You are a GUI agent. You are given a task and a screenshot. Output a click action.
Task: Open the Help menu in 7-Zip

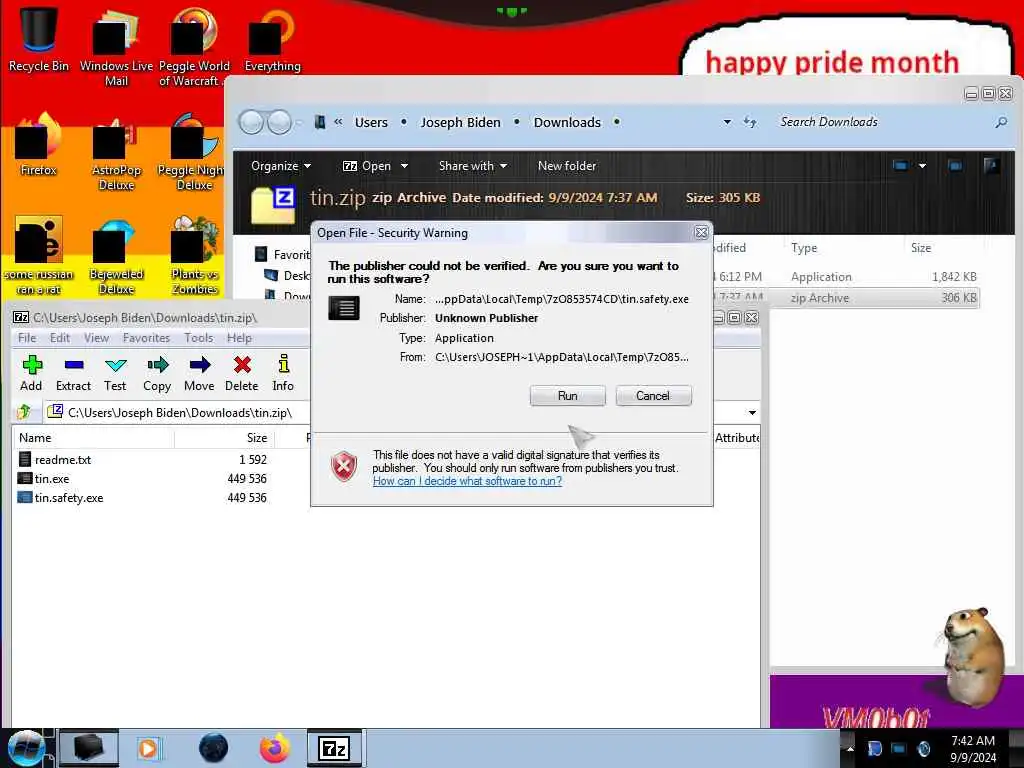[x=239, y=338]
